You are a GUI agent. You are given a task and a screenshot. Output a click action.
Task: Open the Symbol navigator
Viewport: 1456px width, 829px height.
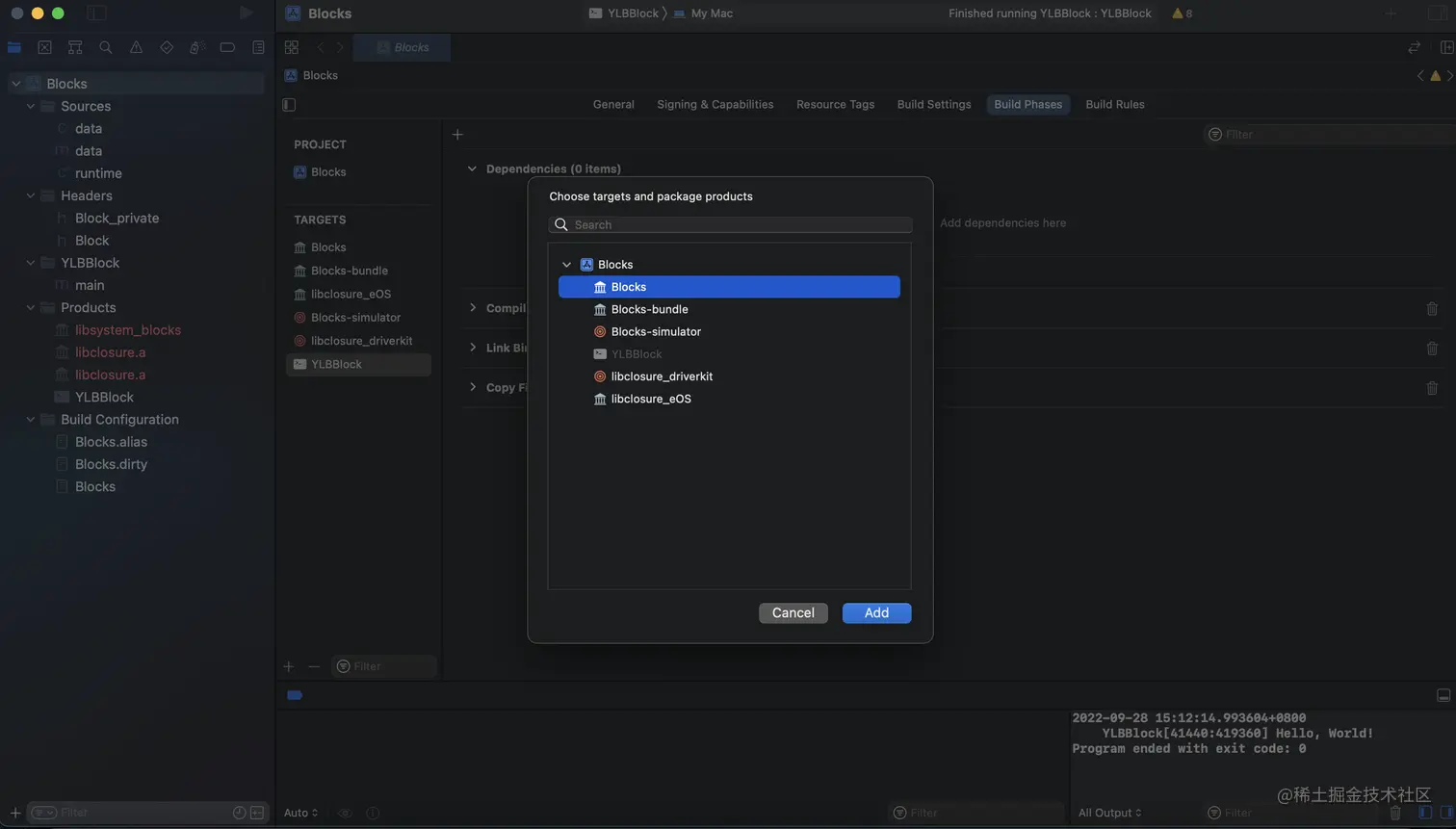(75, 47)
